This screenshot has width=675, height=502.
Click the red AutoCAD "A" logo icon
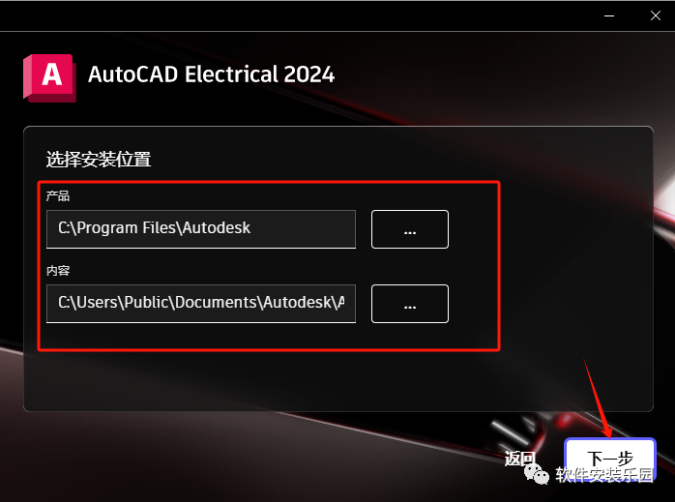pos(50,78)
